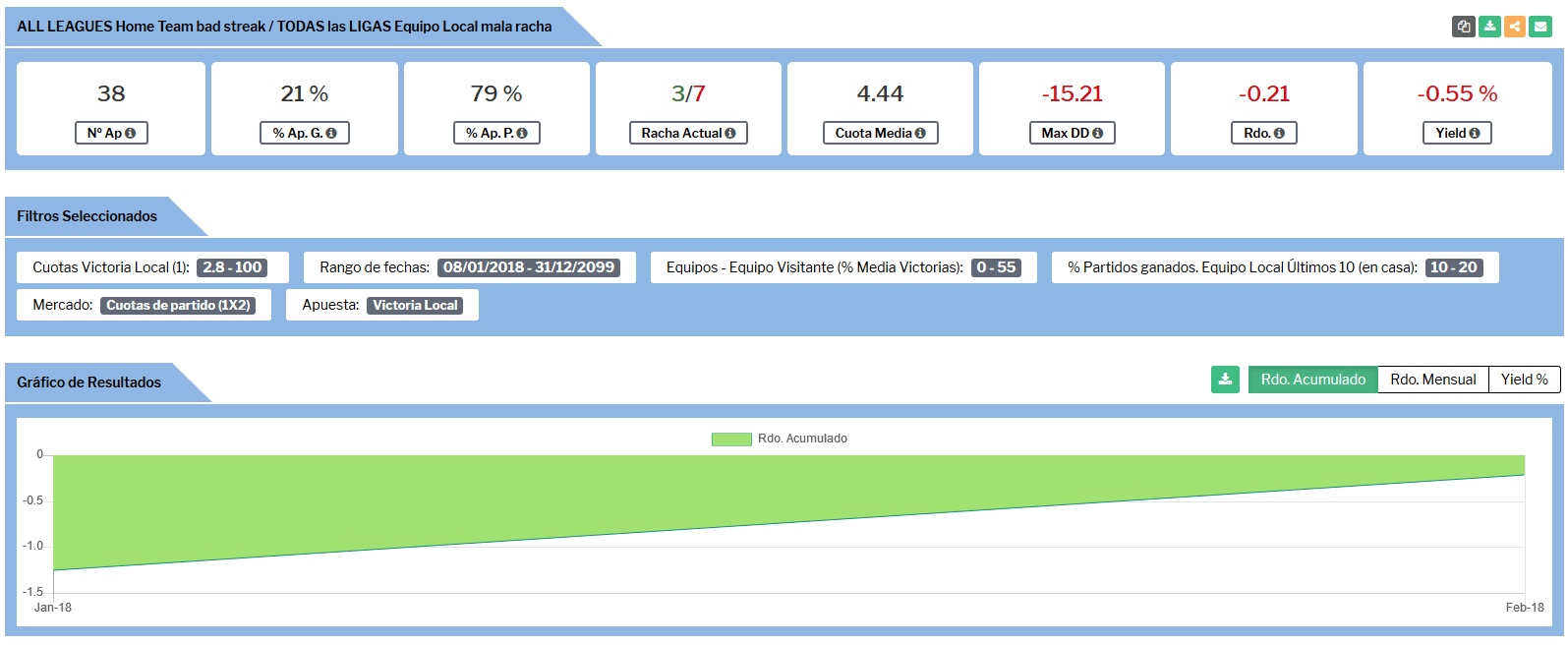Click the info icon beside Nº Ap
Image resolution: width=1568 pixels, height=645 pixels.
pyautogui.click(x=131, y=134)
